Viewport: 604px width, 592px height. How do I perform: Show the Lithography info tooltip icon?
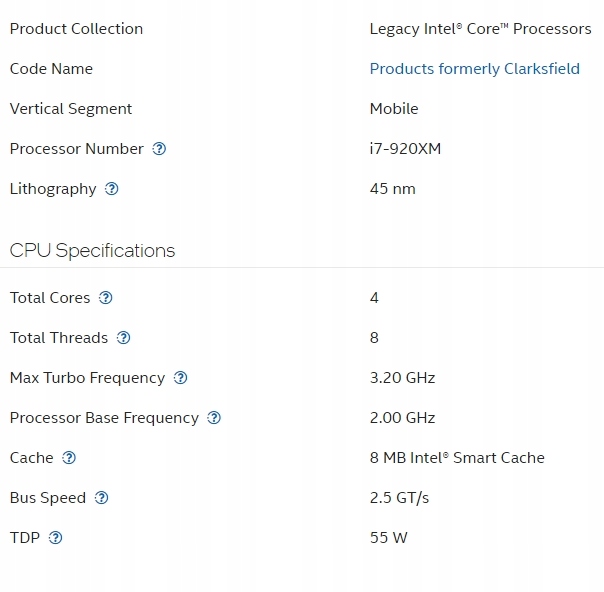[111, 189]
